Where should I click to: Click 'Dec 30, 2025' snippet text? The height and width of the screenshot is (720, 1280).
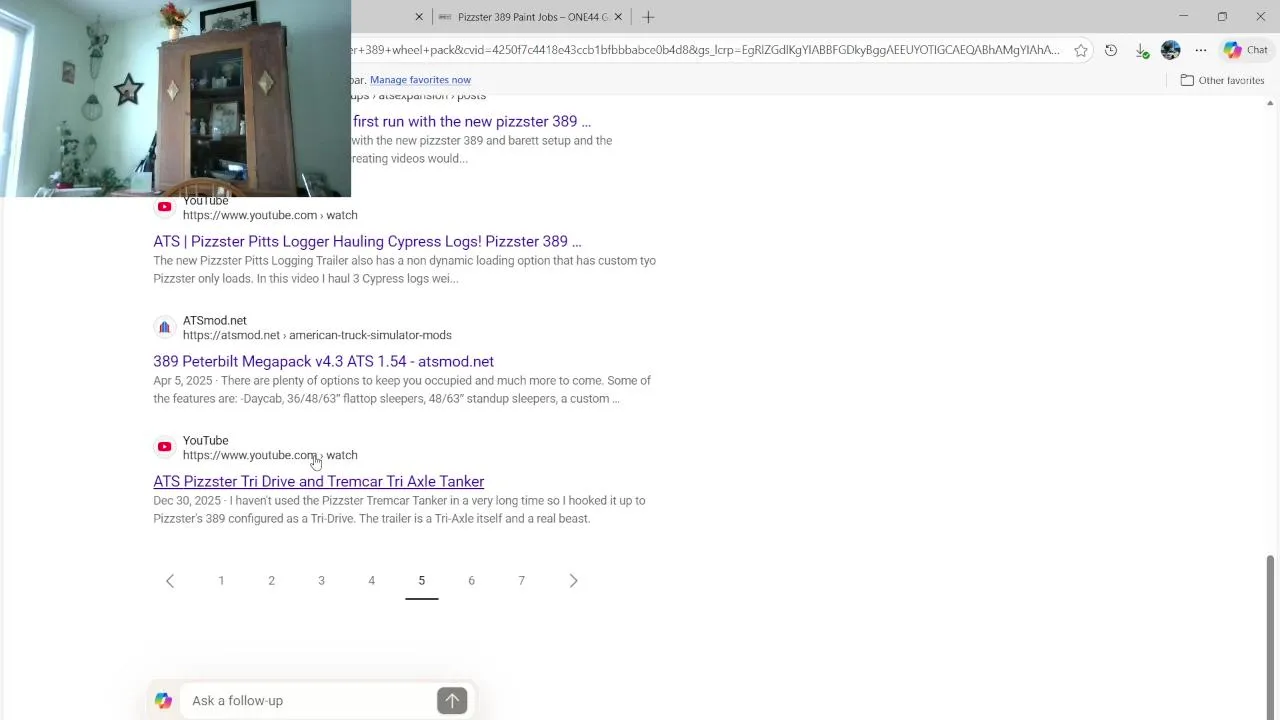(x=187, y=501)
